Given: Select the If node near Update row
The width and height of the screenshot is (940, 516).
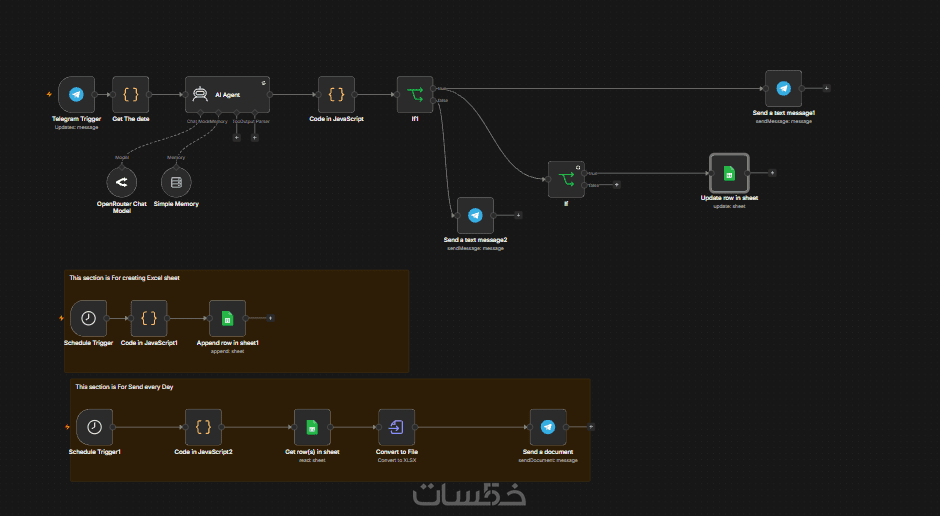Looking at the screenshot, I should pyautogui.click(x=566, y=179).
